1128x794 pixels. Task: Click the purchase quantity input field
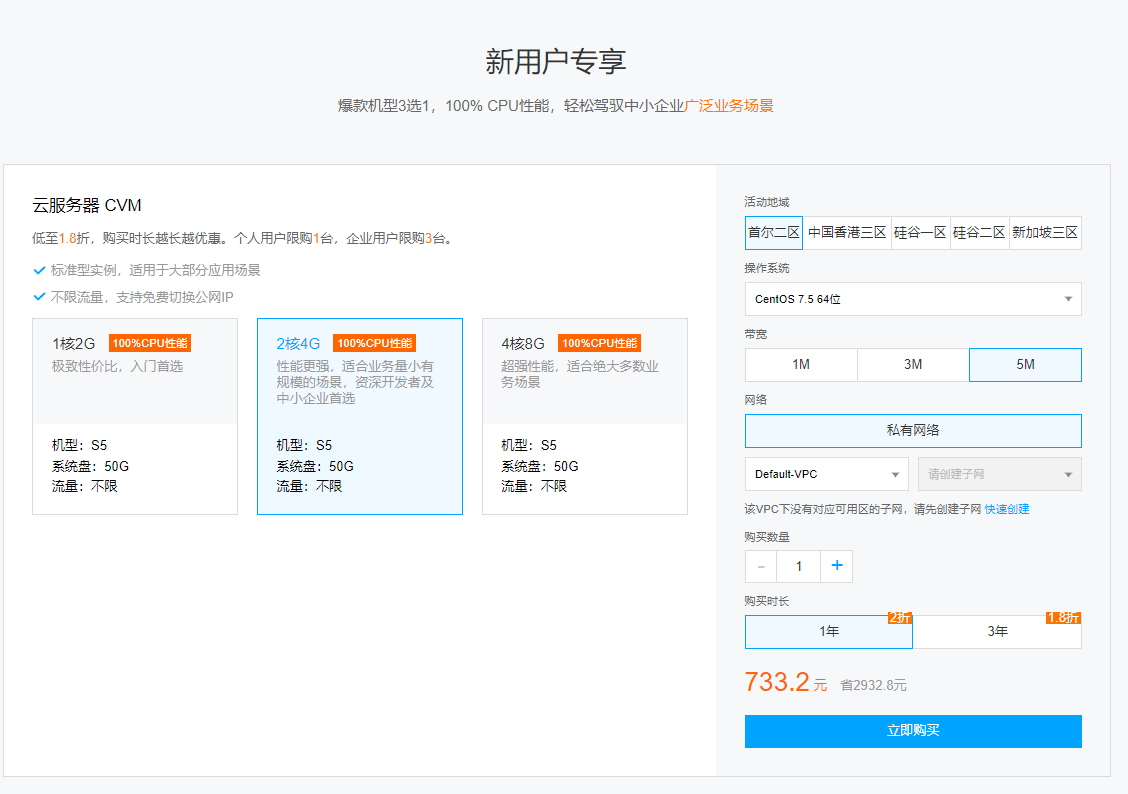pos(799,567)
